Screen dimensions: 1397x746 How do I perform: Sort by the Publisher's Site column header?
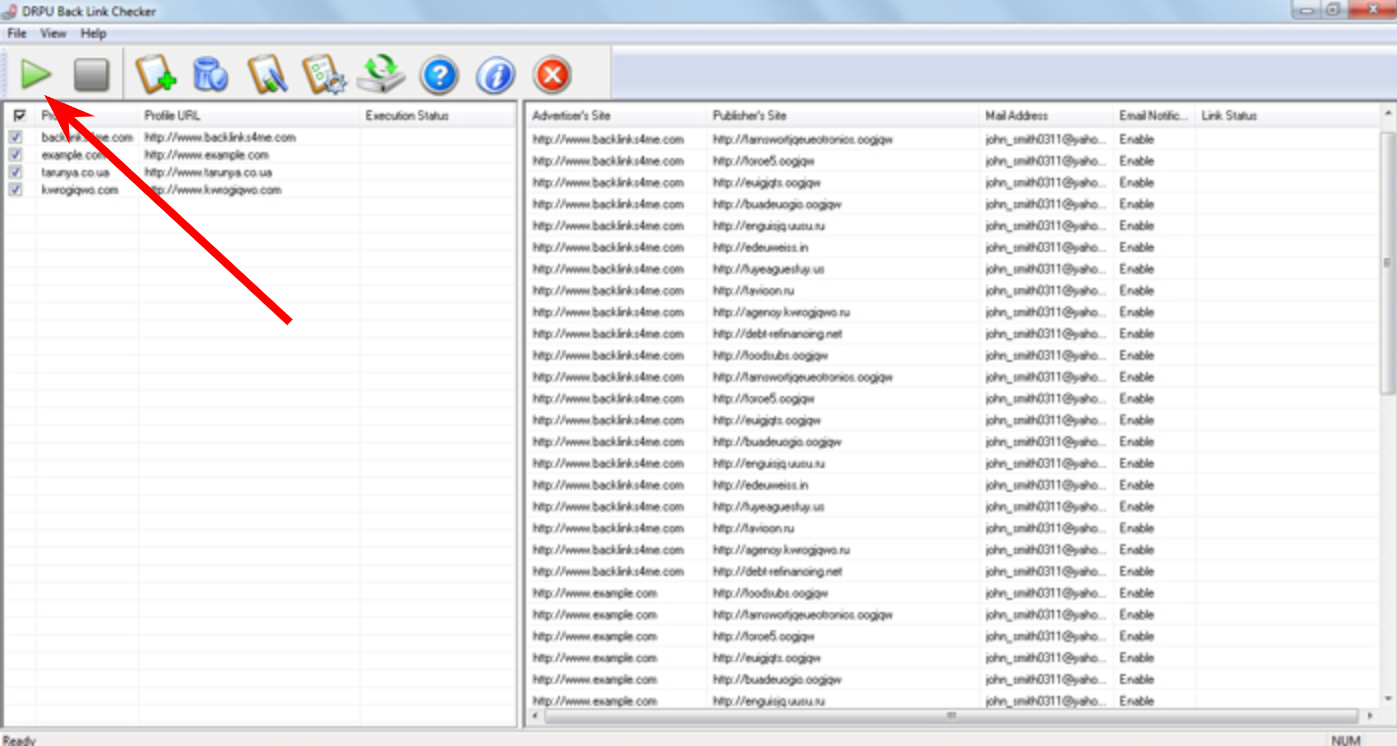point(843,116)
